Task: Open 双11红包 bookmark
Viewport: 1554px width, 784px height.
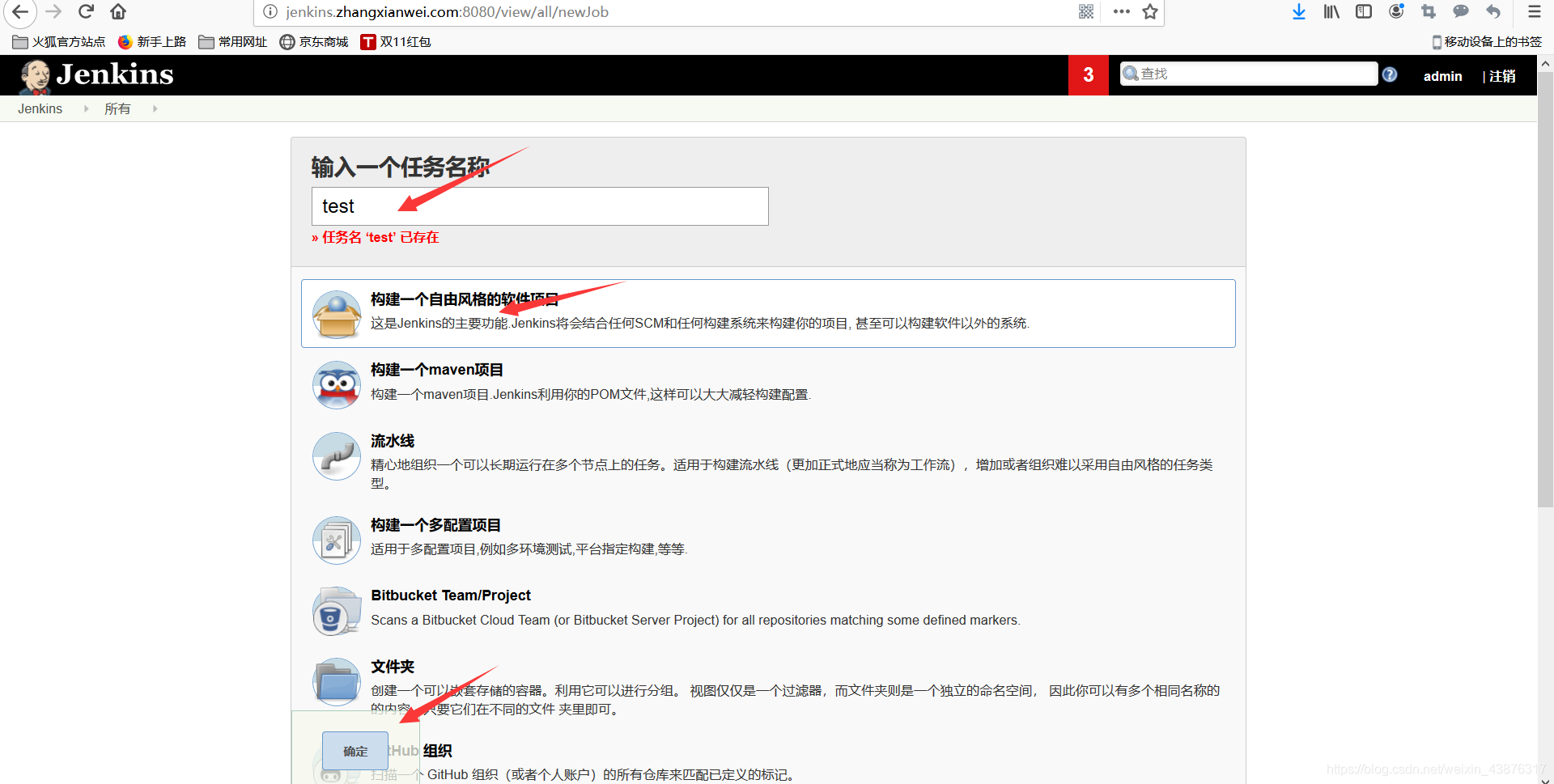Action: coord(396,42)
